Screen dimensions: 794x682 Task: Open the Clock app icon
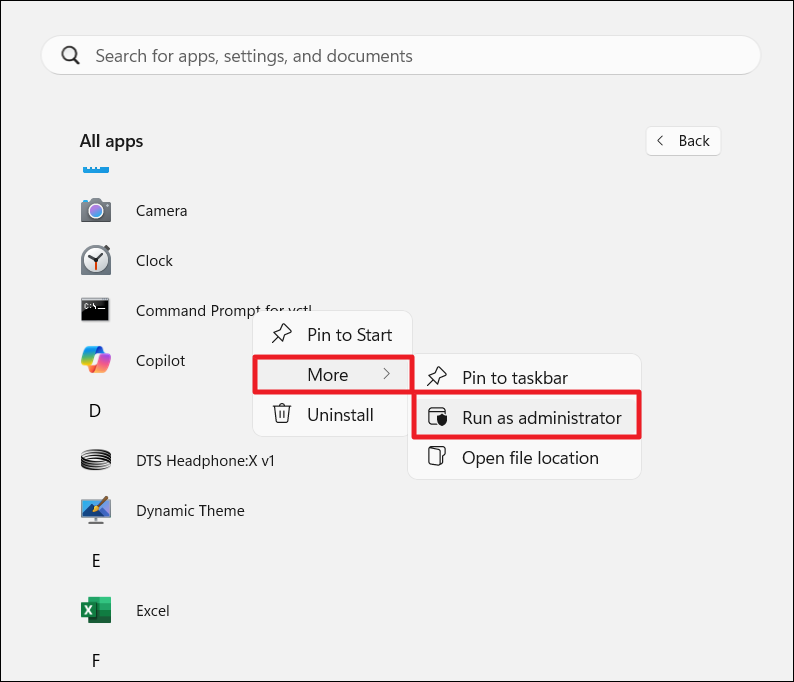point(96,260)
